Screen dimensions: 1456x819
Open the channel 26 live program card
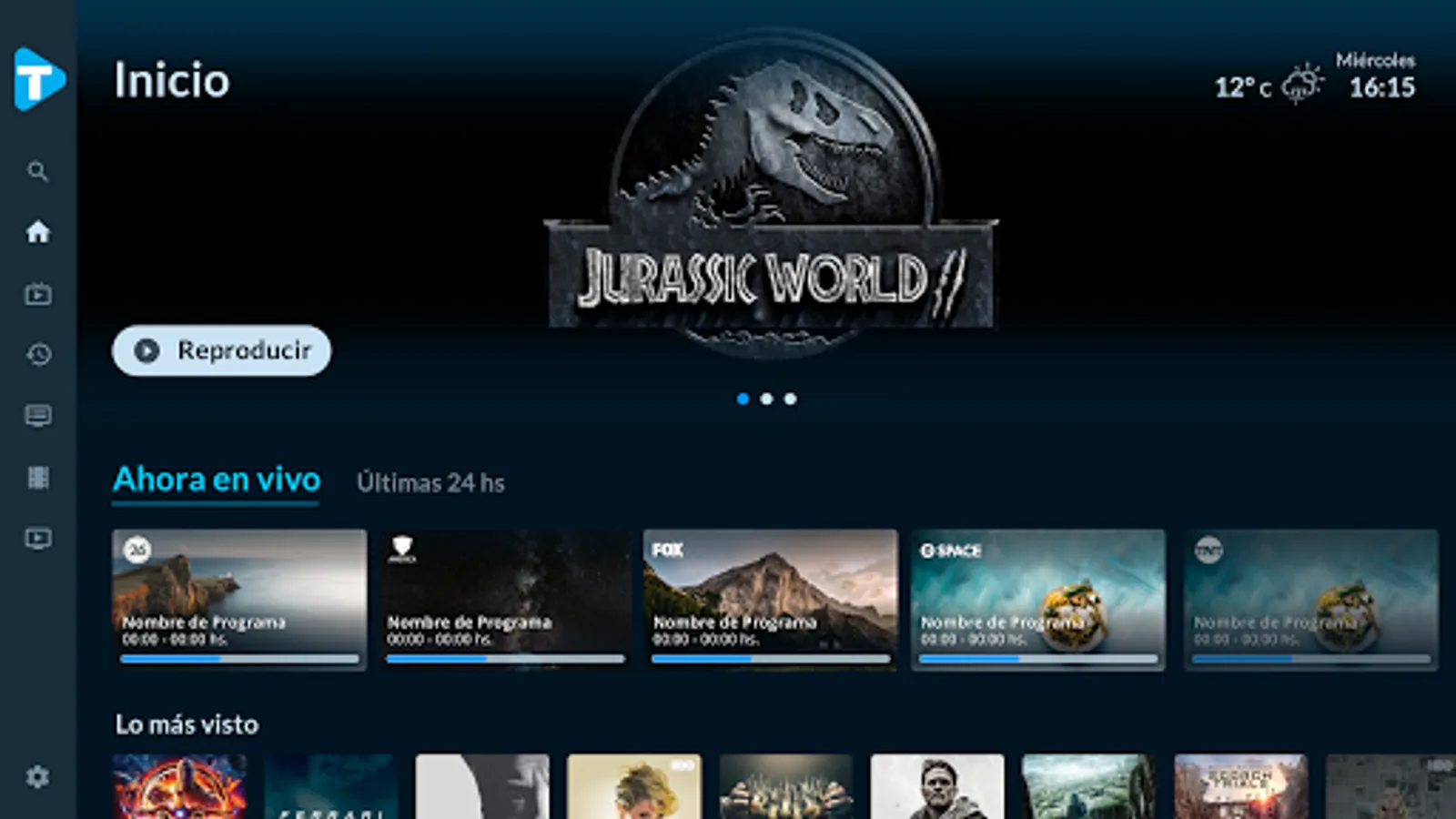[x=239, y=601]
